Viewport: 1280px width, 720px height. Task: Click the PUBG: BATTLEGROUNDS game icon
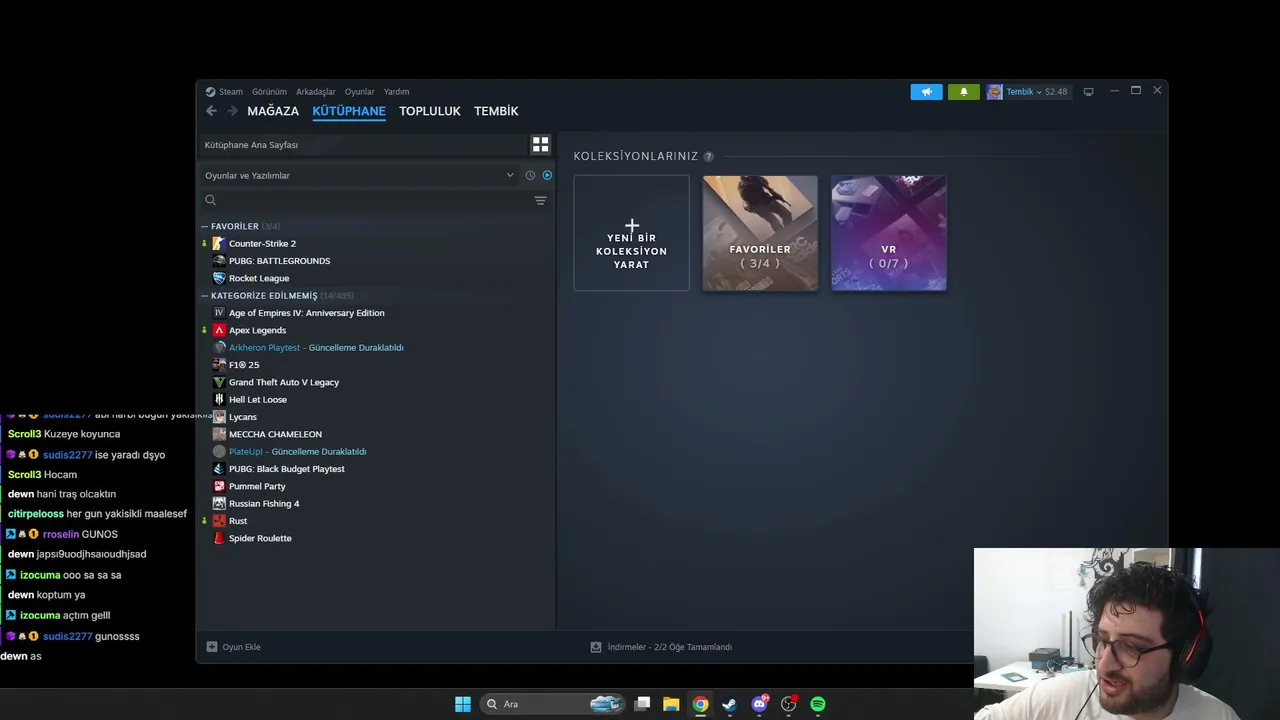[x=219, y=261]
